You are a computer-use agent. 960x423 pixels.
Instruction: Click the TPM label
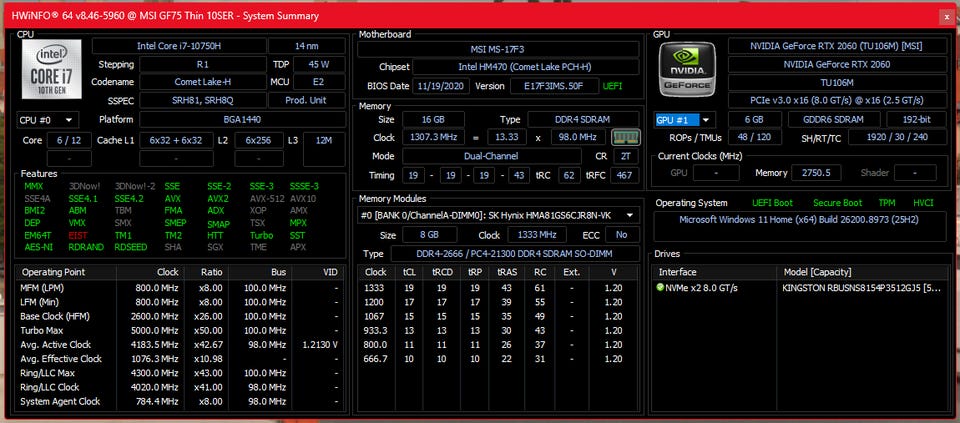pyautogui.click(x=887, y=203)
